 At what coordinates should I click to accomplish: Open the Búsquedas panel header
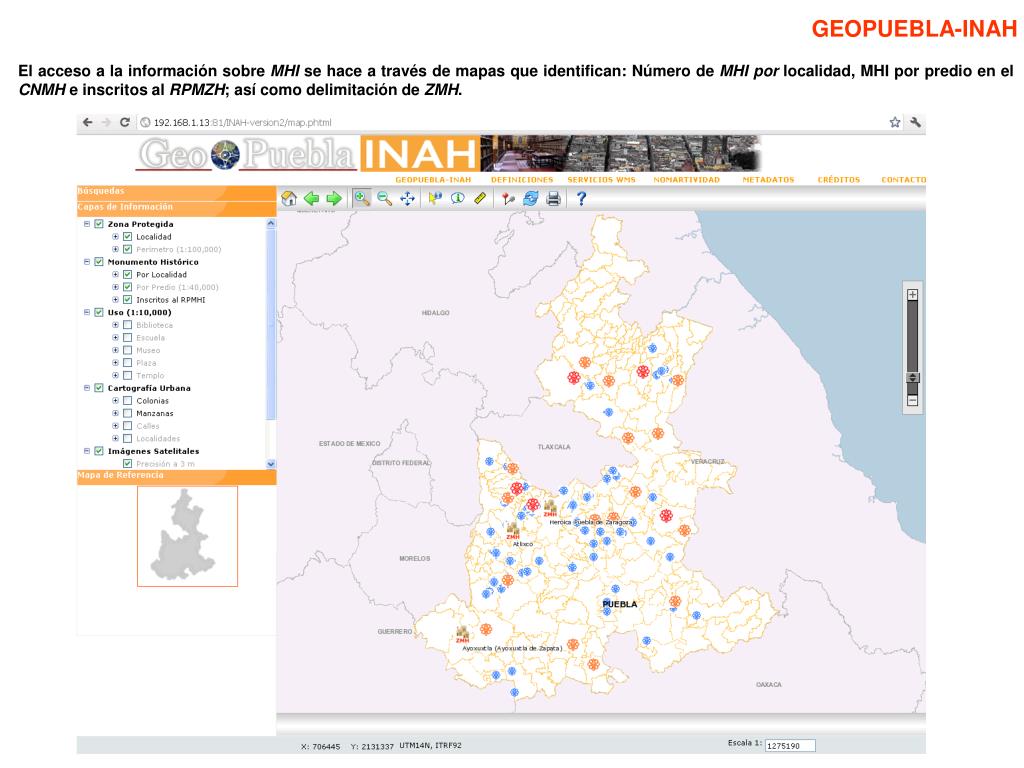[176, 192]
